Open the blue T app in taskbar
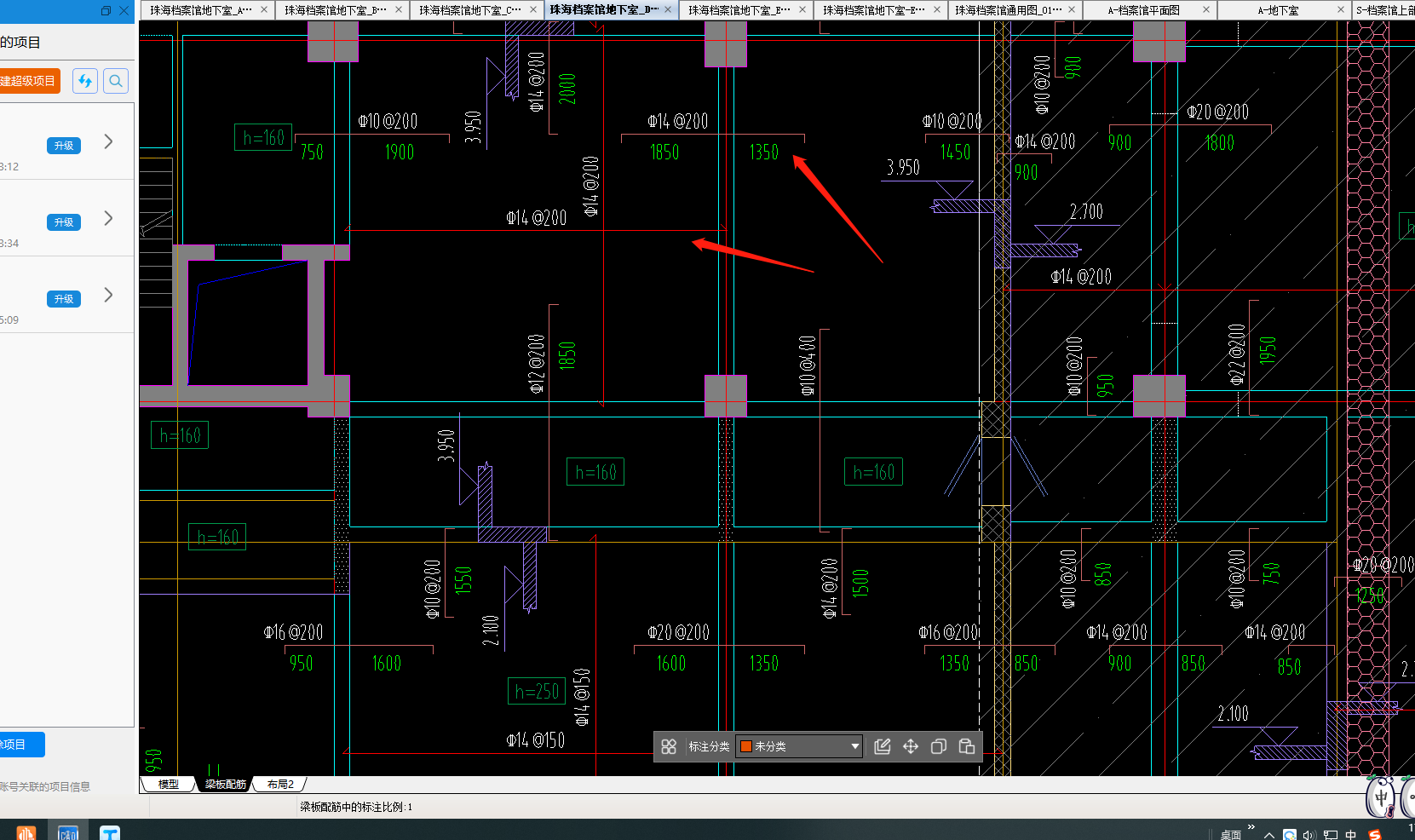 click(x=110, y=832)
